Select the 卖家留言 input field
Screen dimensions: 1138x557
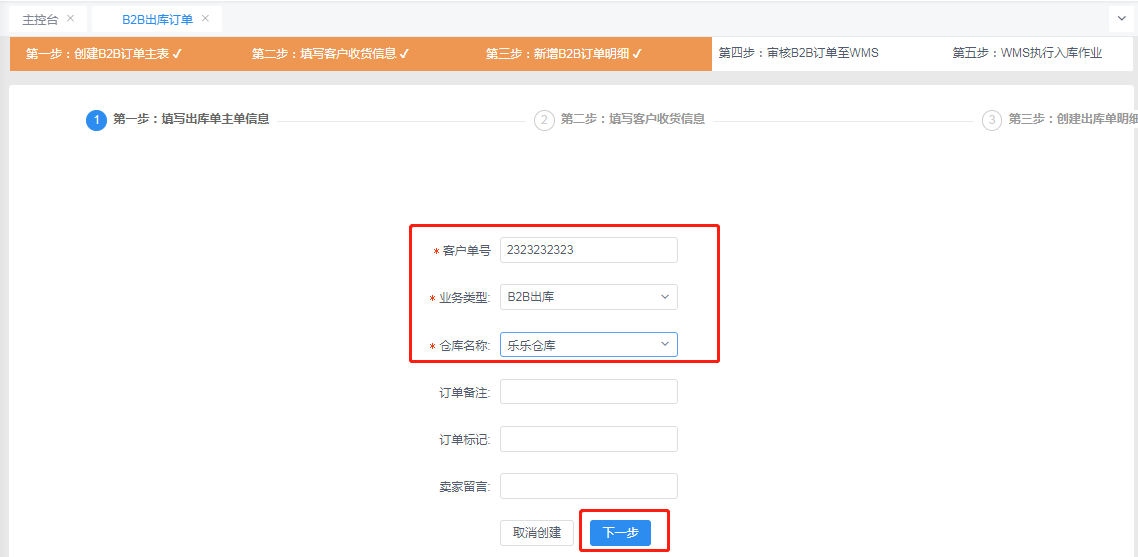[589, 486]
